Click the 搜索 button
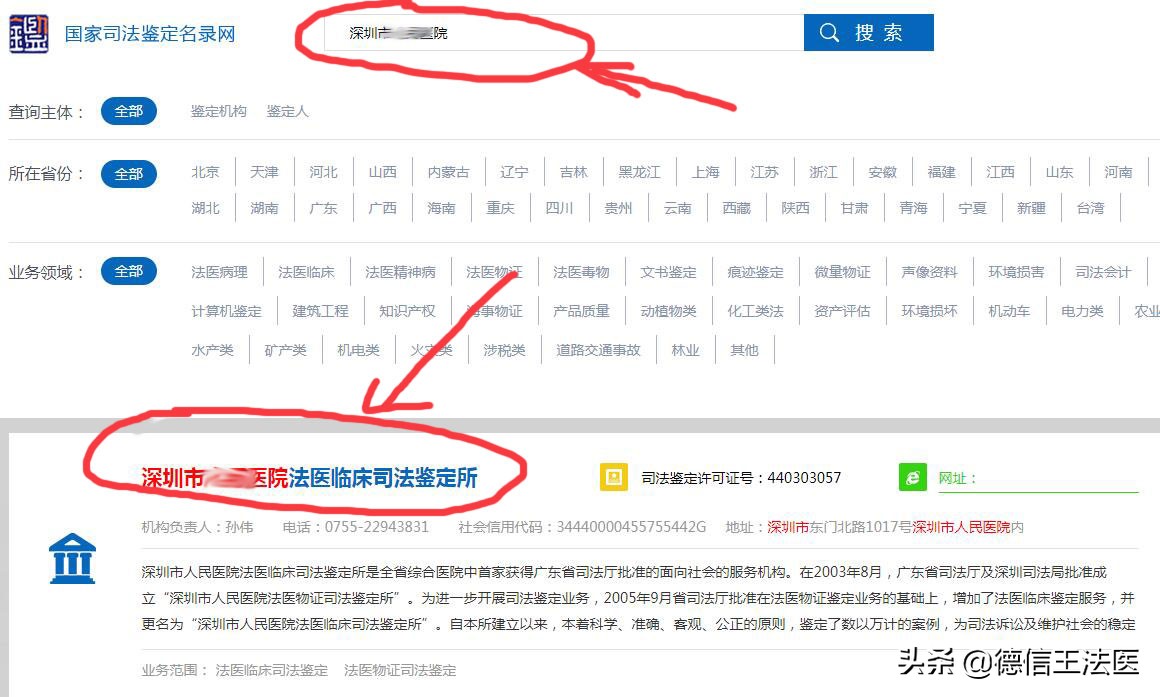The height and width of the screenshot is (697, 1160). click(869, 33)
